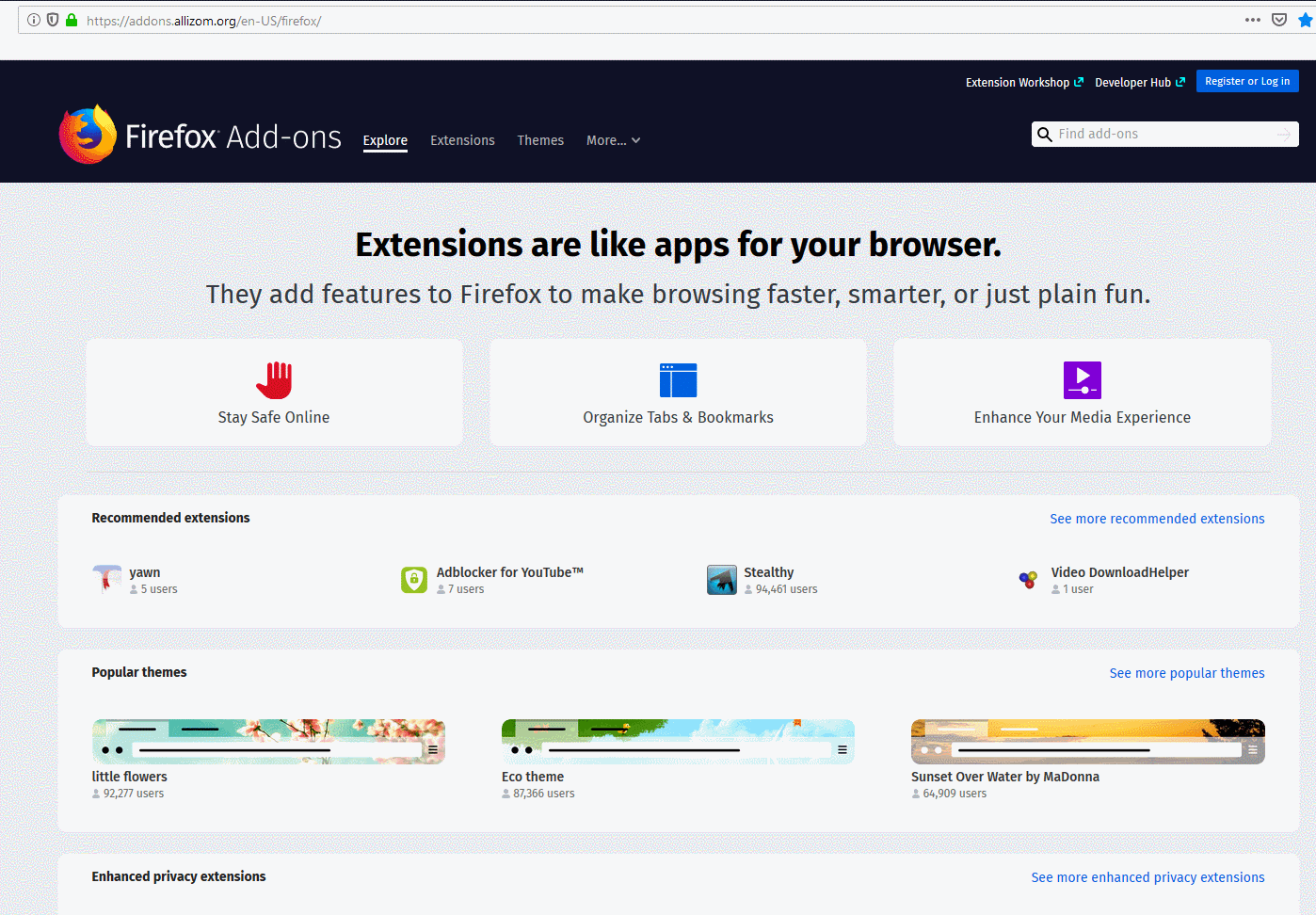Switch to the Explore tab
This screenshot has width=1316, height=915.
point(385,140)
